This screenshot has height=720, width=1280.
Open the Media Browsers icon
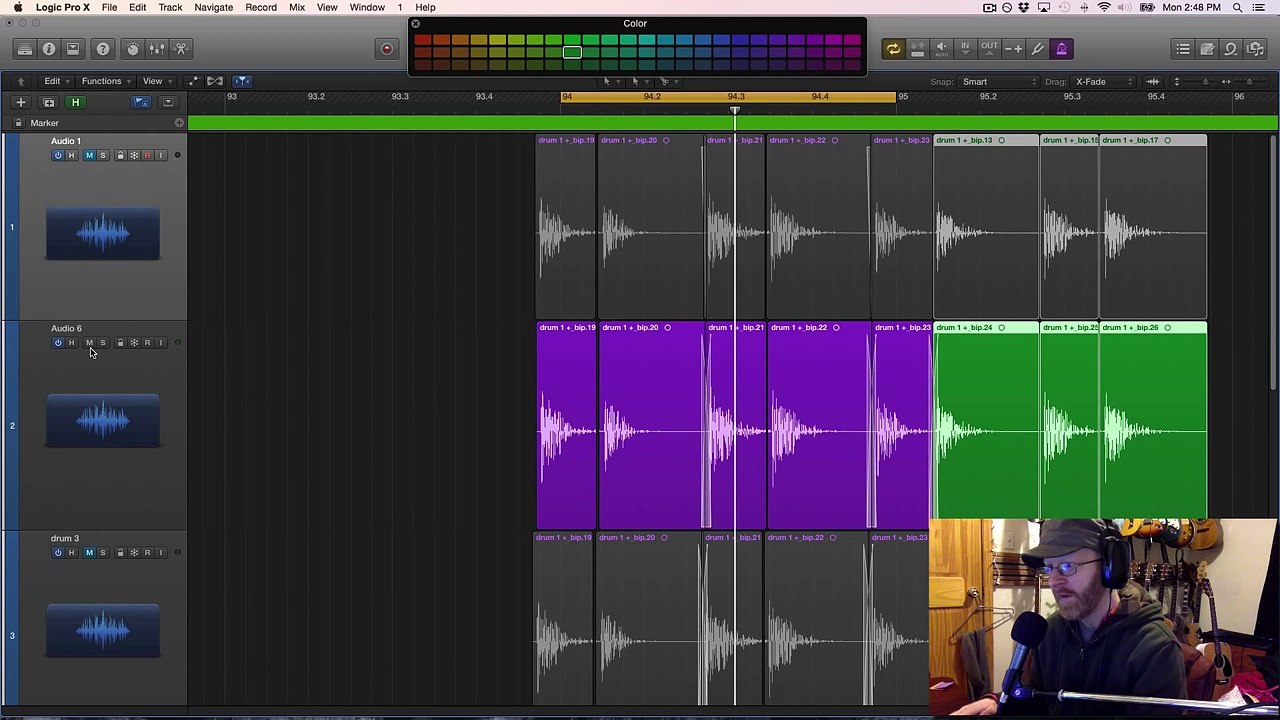pos(1255,48)
